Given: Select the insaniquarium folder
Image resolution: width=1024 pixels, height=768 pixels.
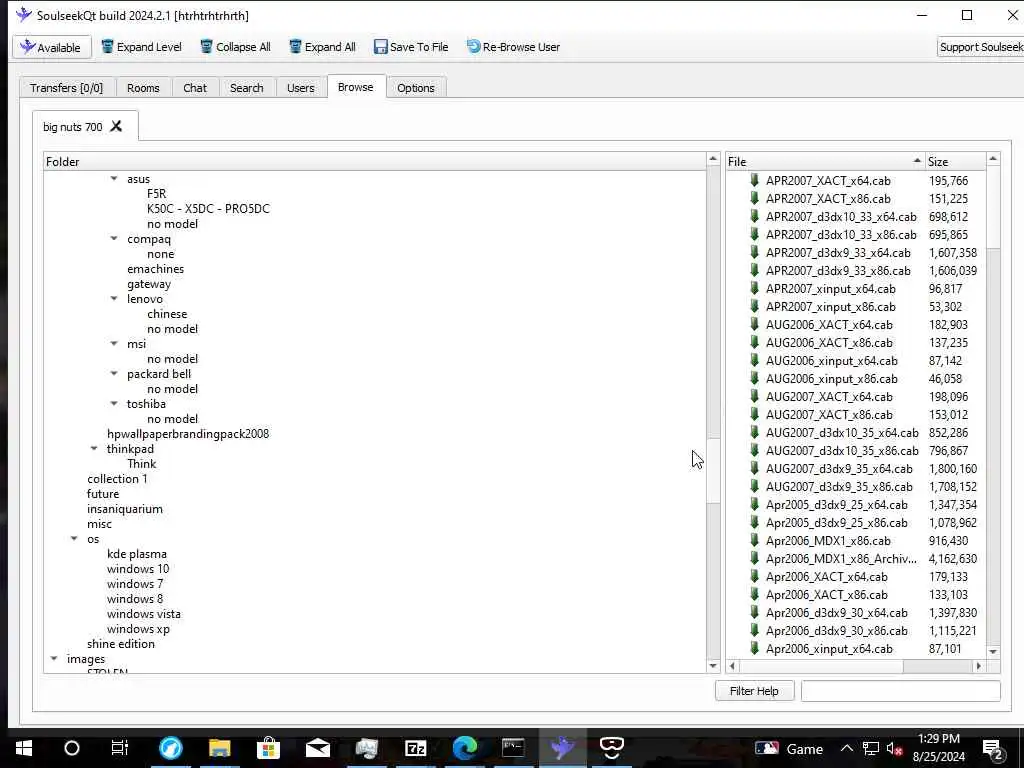Looking at the screenshot, I should point(125,509).
